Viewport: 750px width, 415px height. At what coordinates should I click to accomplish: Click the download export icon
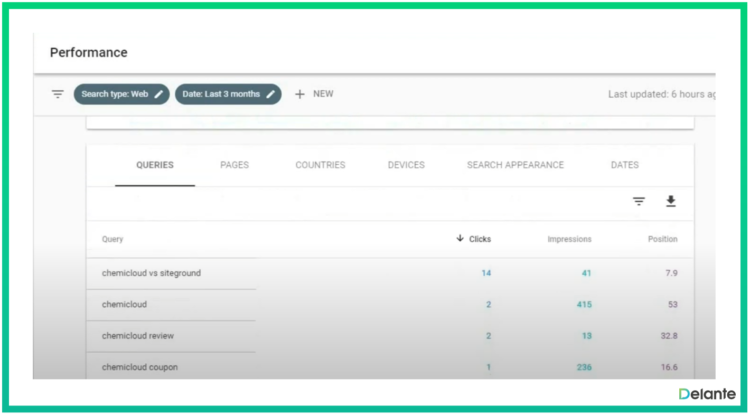tap(671, 202)
